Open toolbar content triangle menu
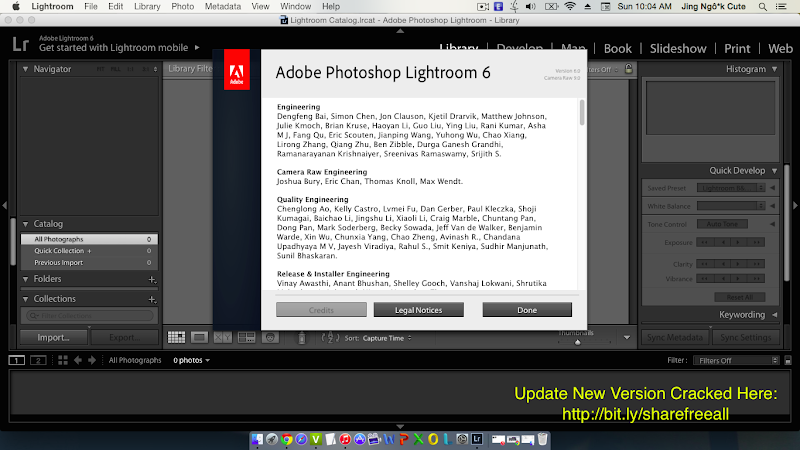Screen dimensions: 800x450 tap(627, 337)
